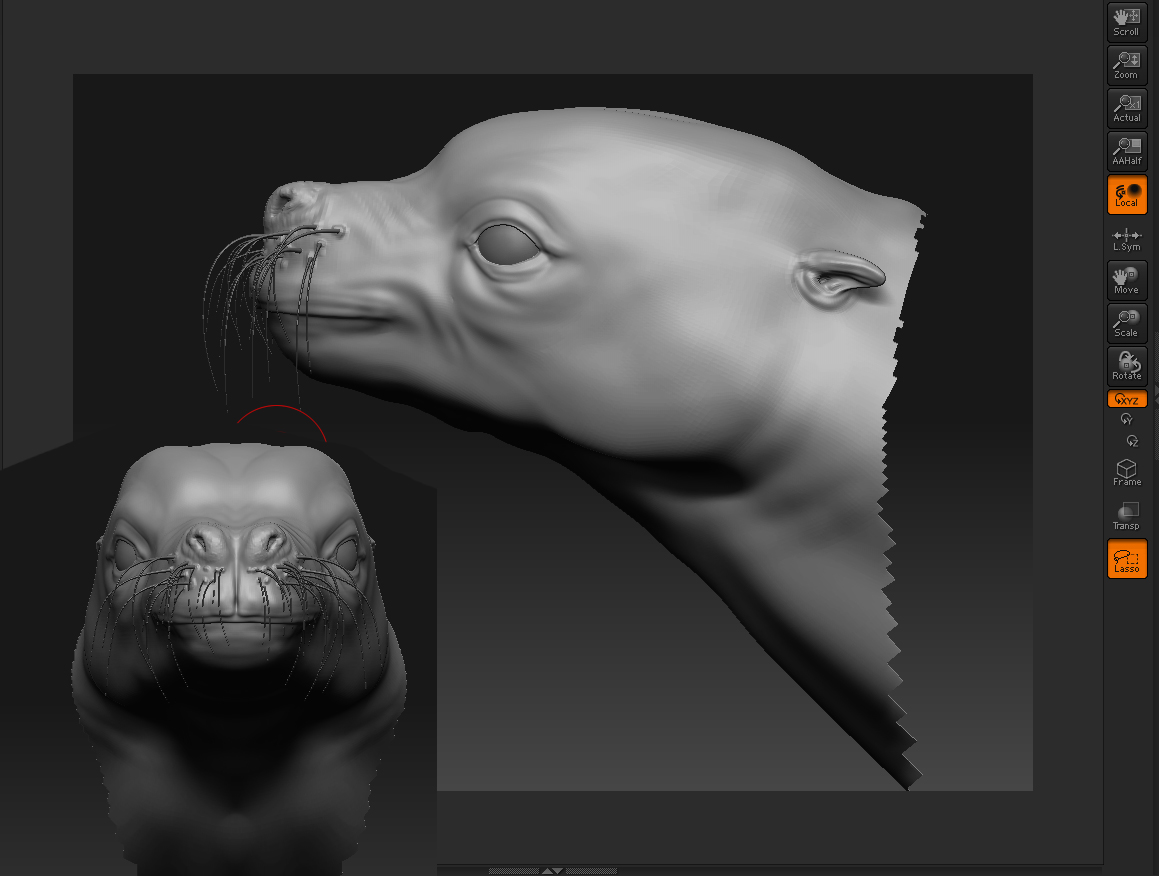Expand the right tray divider handle

click(x=1155, y=395)
